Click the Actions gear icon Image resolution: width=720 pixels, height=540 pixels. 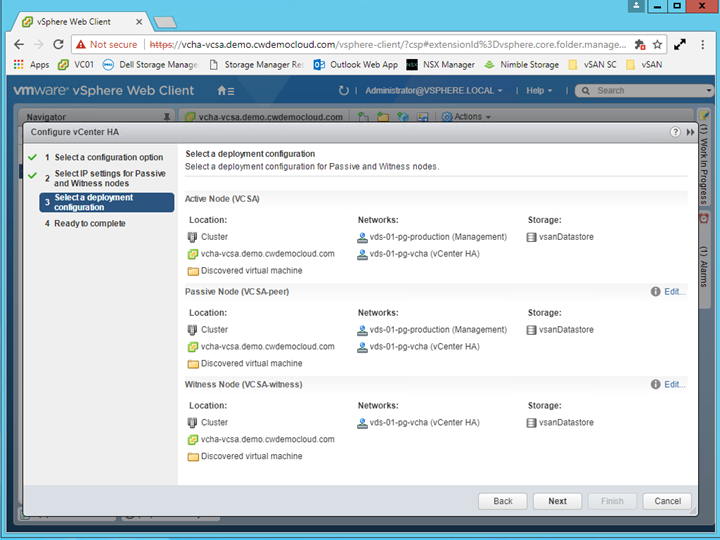(x=447, y=117)
